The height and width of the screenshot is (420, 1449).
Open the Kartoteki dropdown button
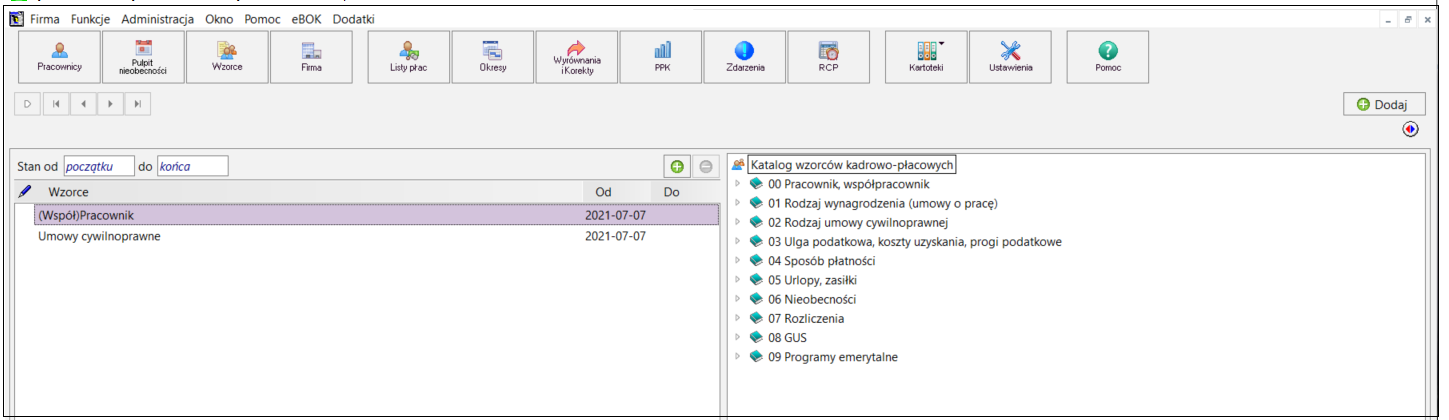pyautogui.click(x=926, y=57)
